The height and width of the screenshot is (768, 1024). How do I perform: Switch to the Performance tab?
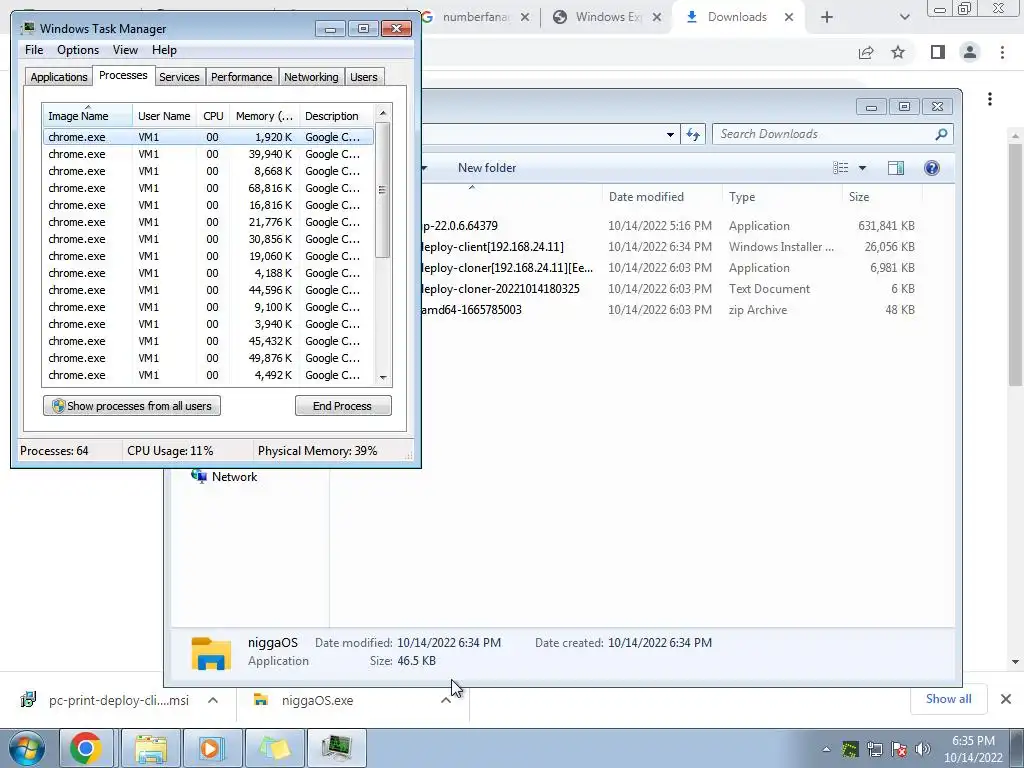[242, 77]
